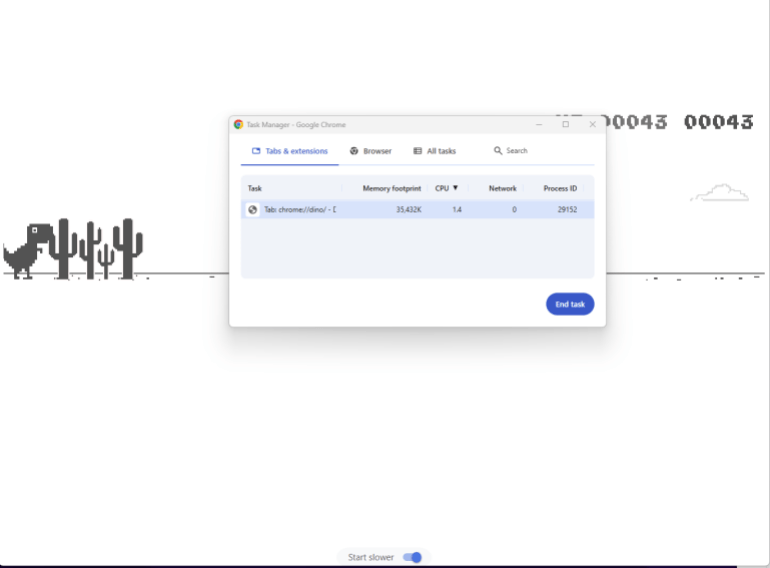Toggle the Start slower switch
The image size is (770, 568).
click(x=412, y=557)
